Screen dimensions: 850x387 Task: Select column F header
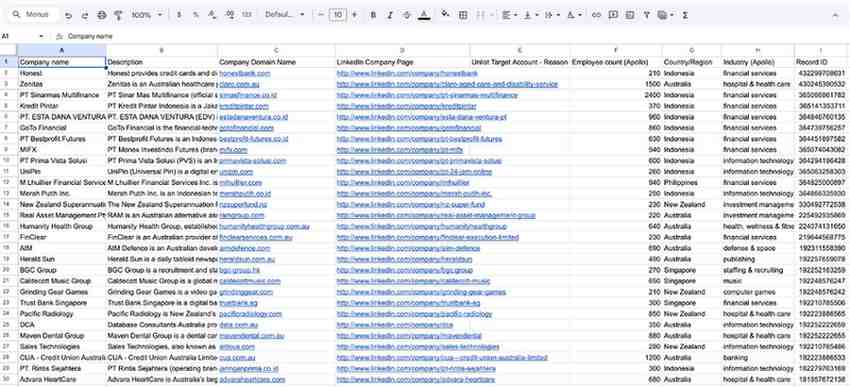(x=616, y=51)
